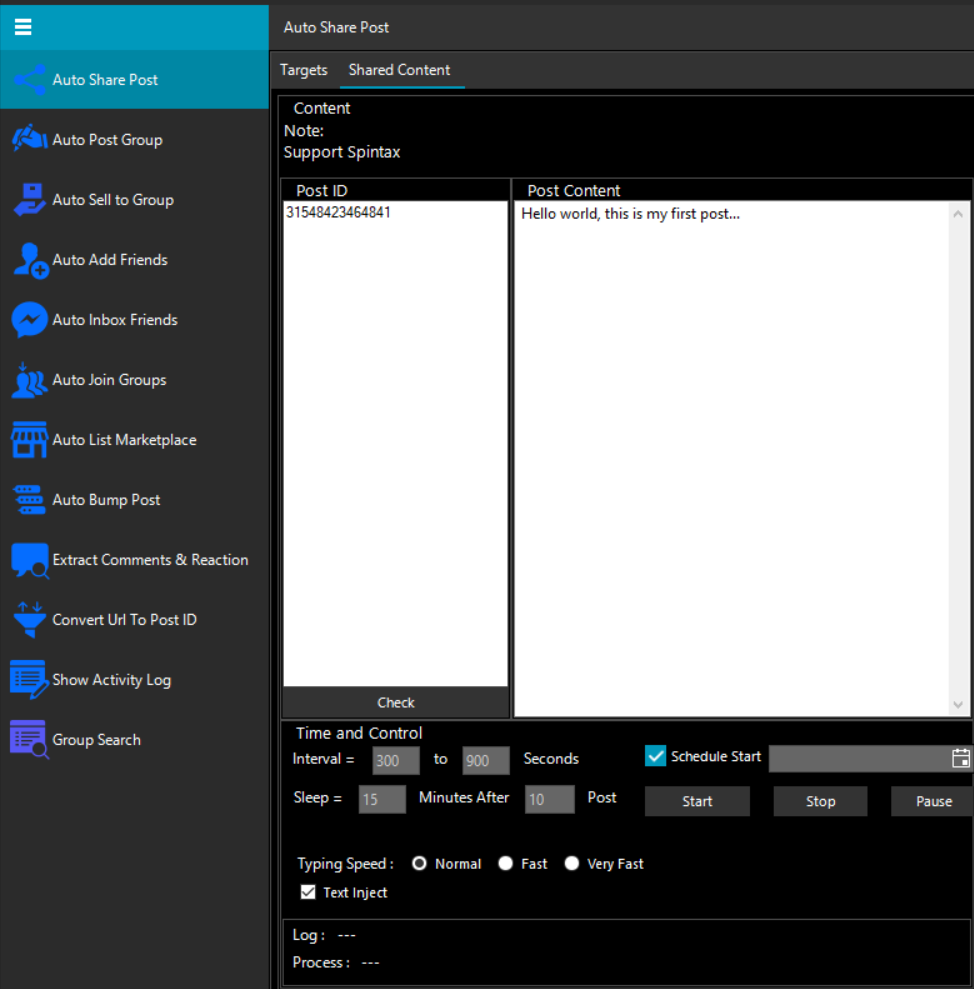The height and width of the screenshot is (989, 974).
Task: Click the Show Activity Log icon
Action: pos(29,679)
